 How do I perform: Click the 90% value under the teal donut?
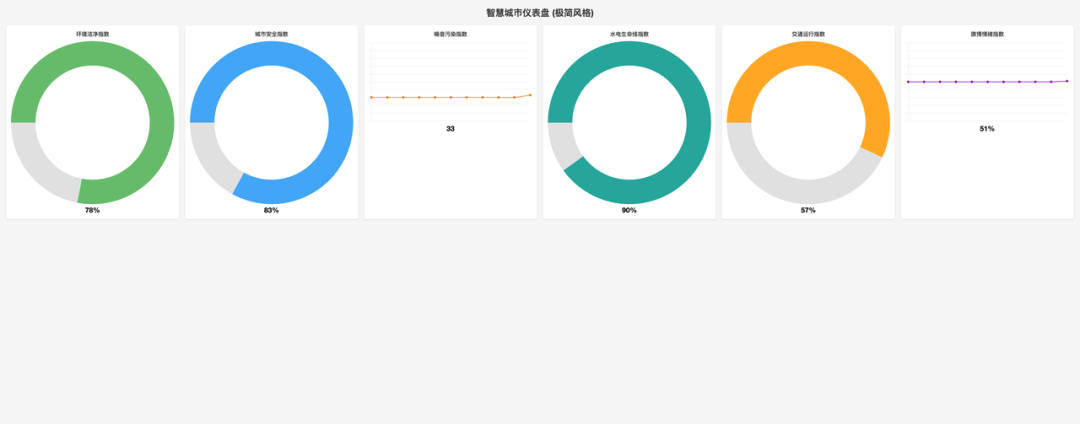[x=629, y=211]
